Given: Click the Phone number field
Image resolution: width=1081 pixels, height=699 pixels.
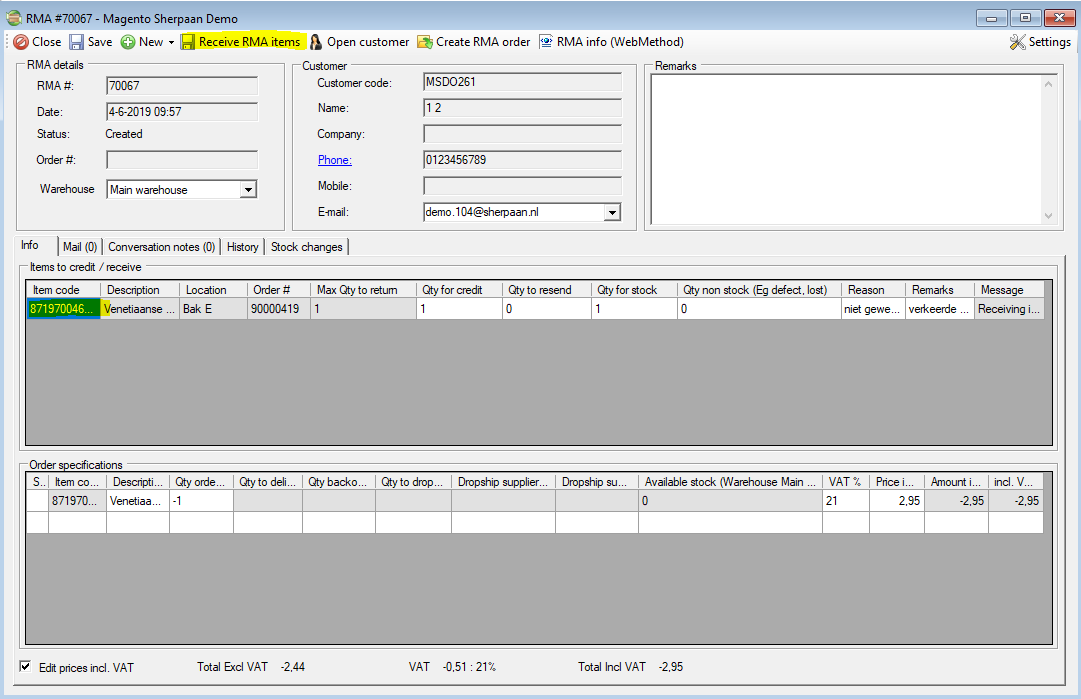Looking at the screenshot, I should (522, 160).
